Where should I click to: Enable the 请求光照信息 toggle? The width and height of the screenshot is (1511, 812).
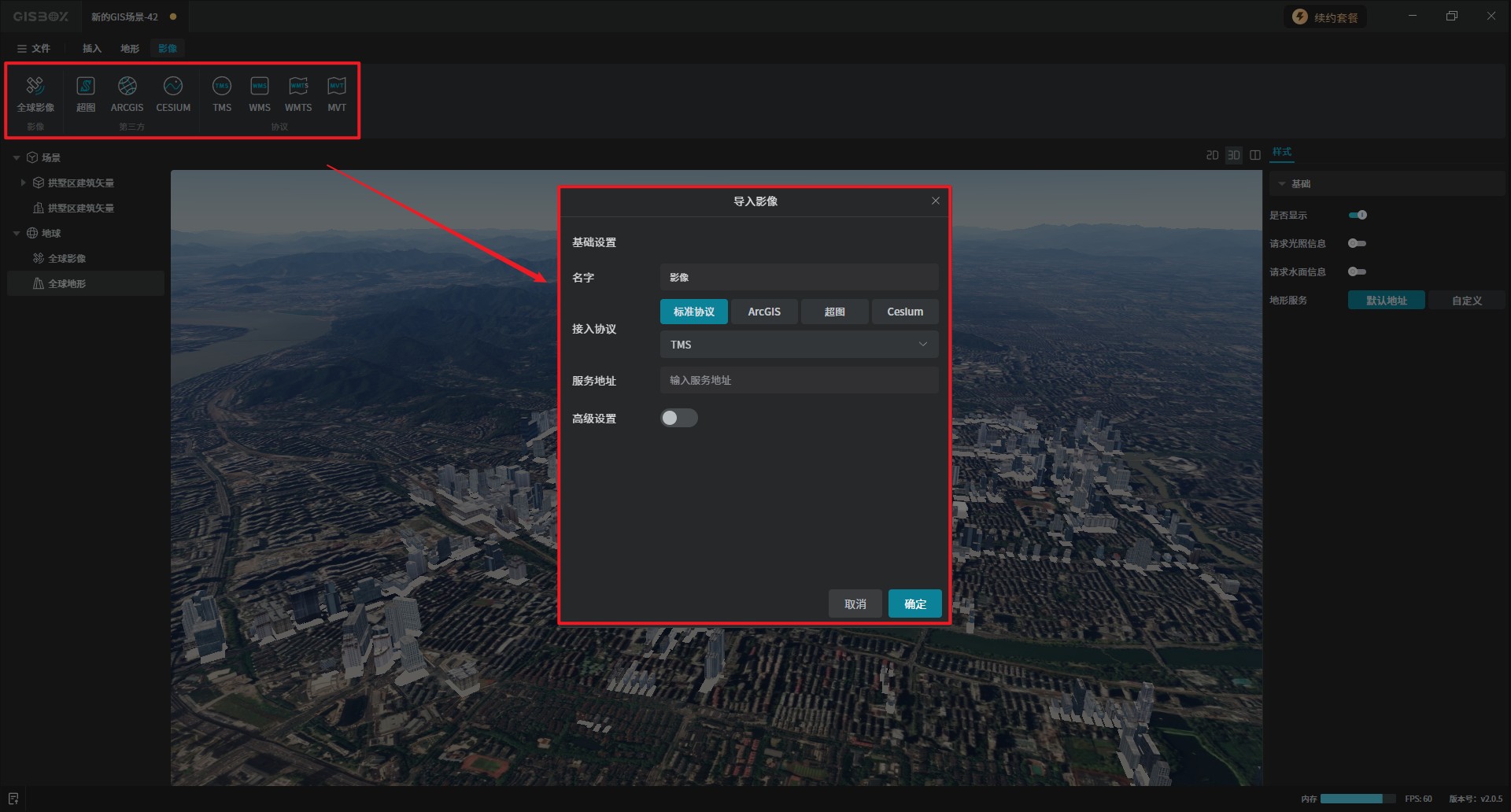pyautogui.click(x=1357, y=243)
